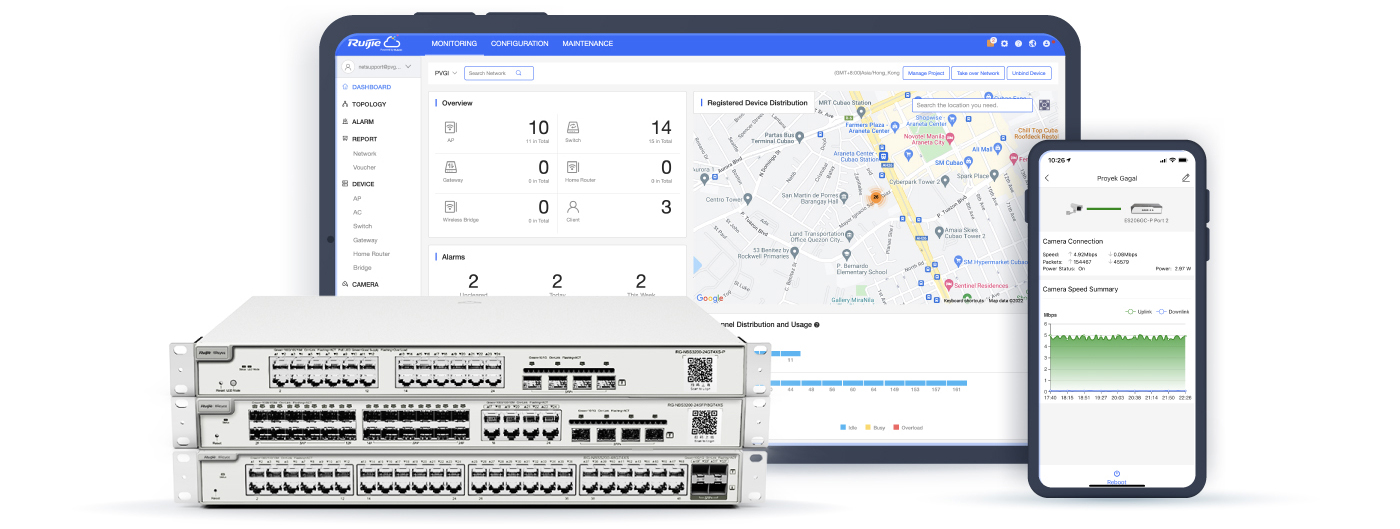The width and height of the screenshot is (1400, 529).
Task: Click the help question mark icon
Action: pos(1018,44)
